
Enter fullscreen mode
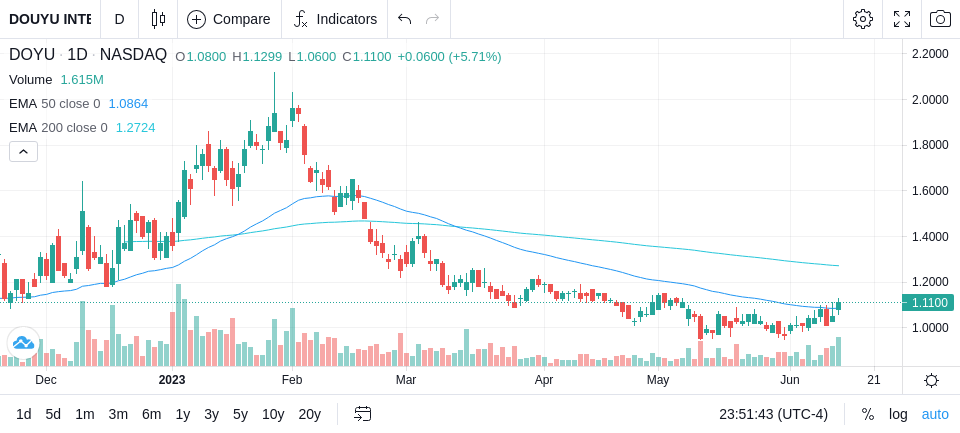point(901,19)
